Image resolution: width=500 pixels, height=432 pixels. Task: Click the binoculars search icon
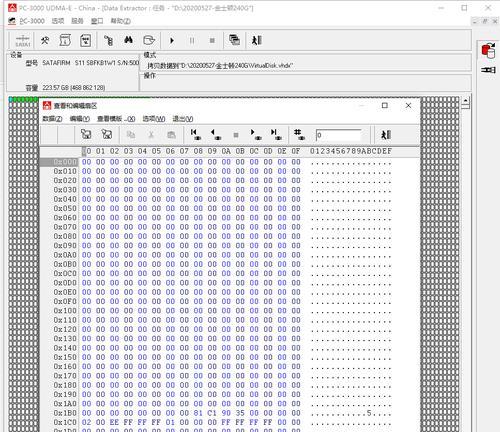pyautogui.click(x=128, y=41)
